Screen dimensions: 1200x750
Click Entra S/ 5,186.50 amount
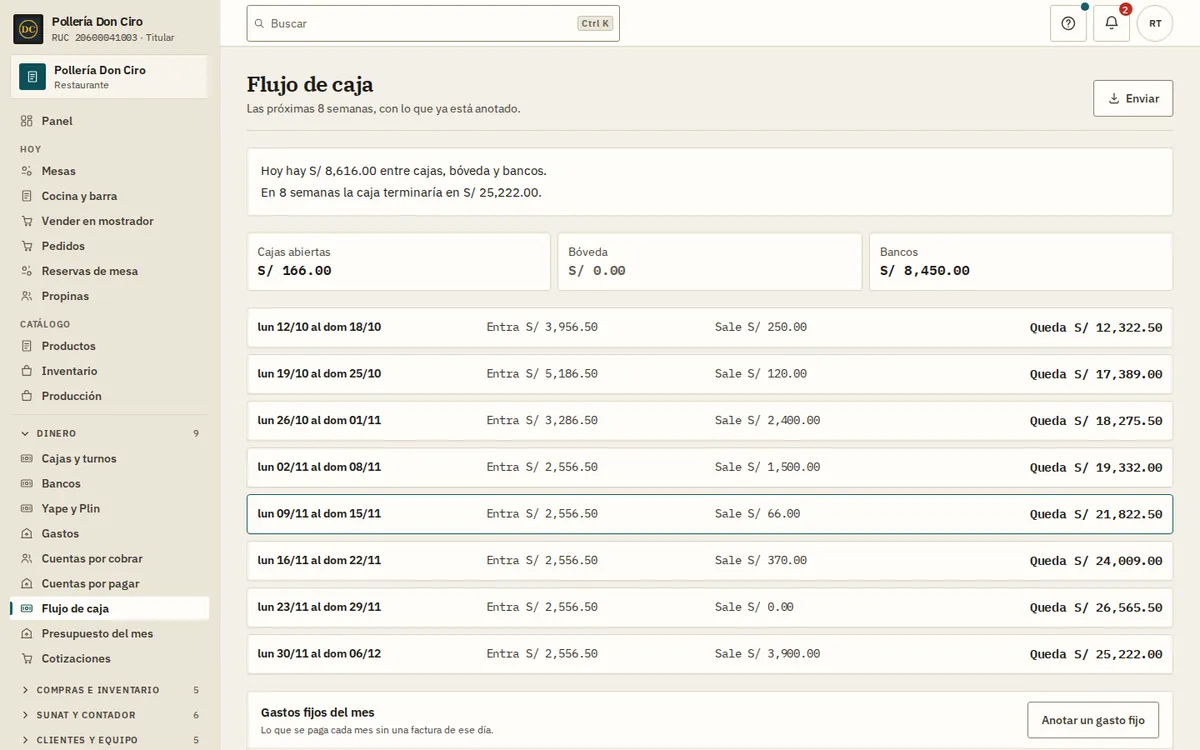[542, 374]
